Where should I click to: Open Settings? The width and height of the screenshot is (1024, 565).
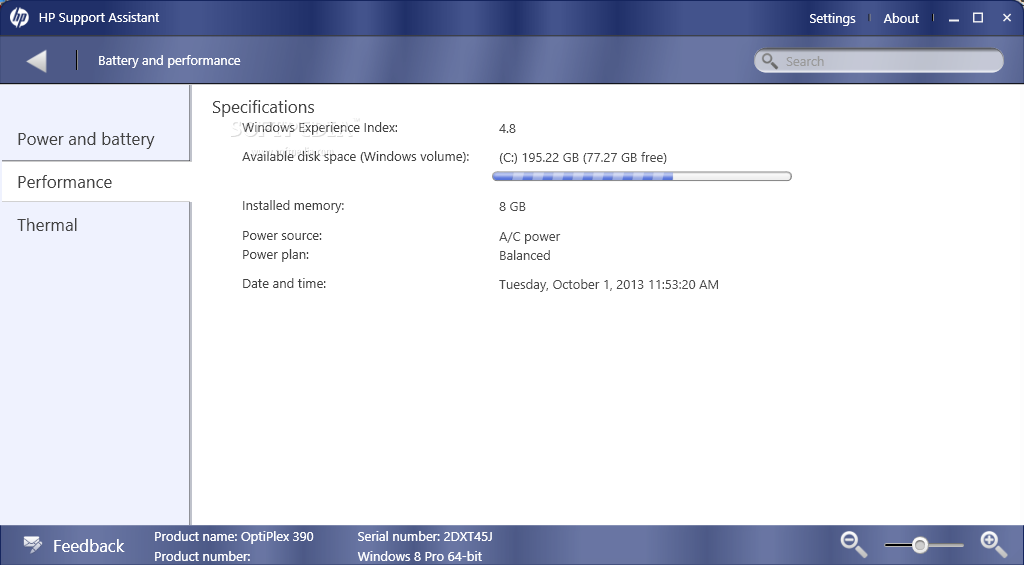point(832,18)
